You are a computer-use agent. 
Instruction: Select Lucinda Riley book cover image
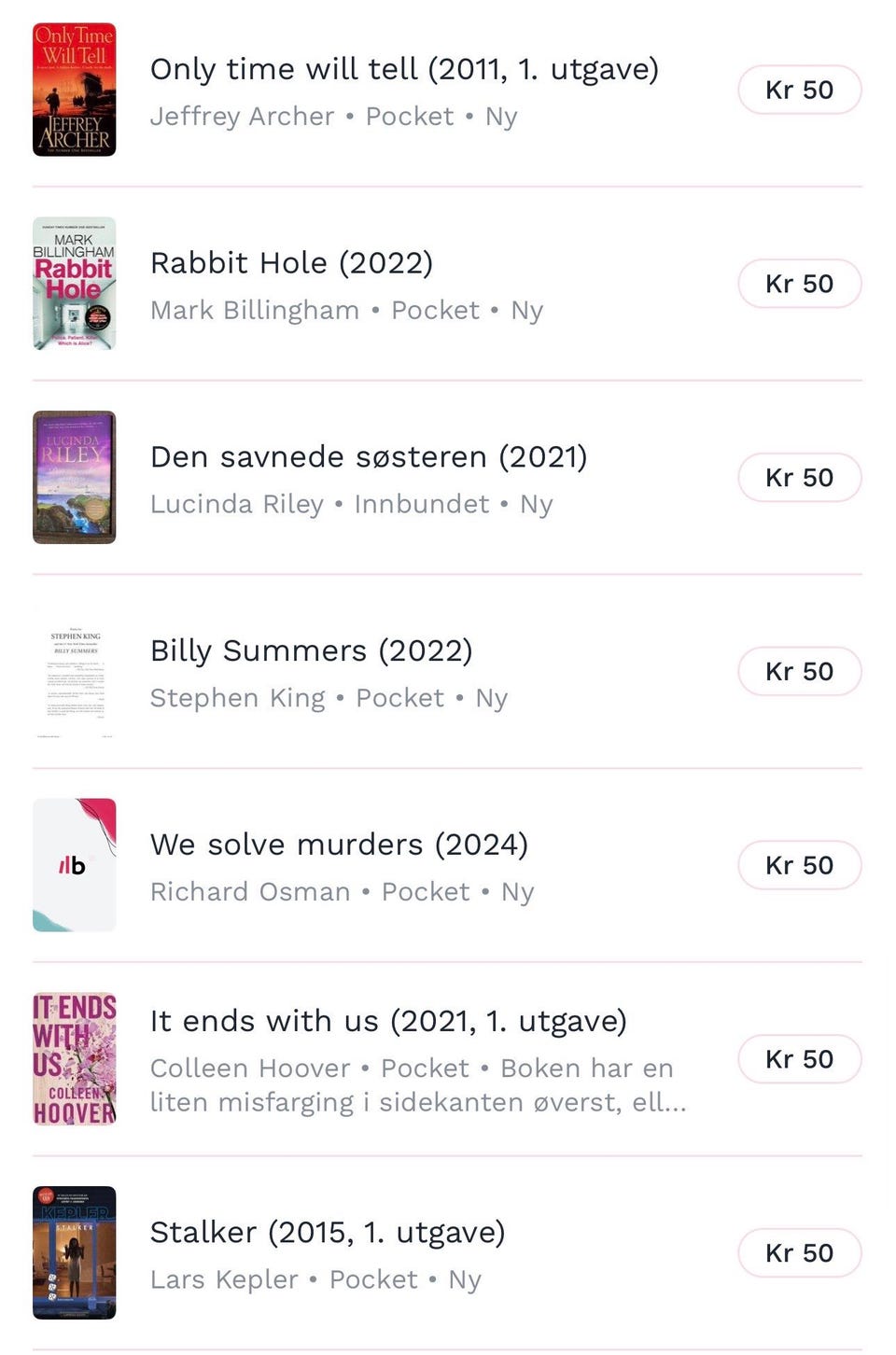click(x=75, y=477)
